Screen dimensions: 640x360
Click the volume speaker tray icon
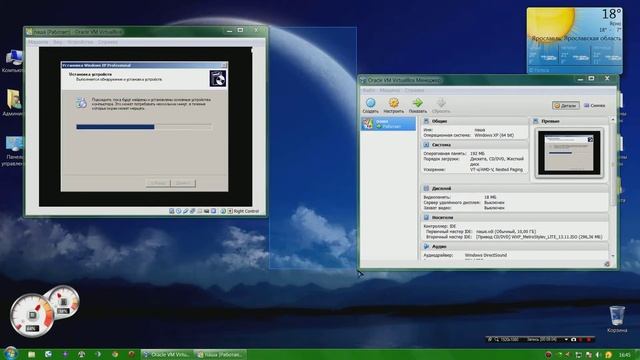pyautogui.click(x=598, y=355)
